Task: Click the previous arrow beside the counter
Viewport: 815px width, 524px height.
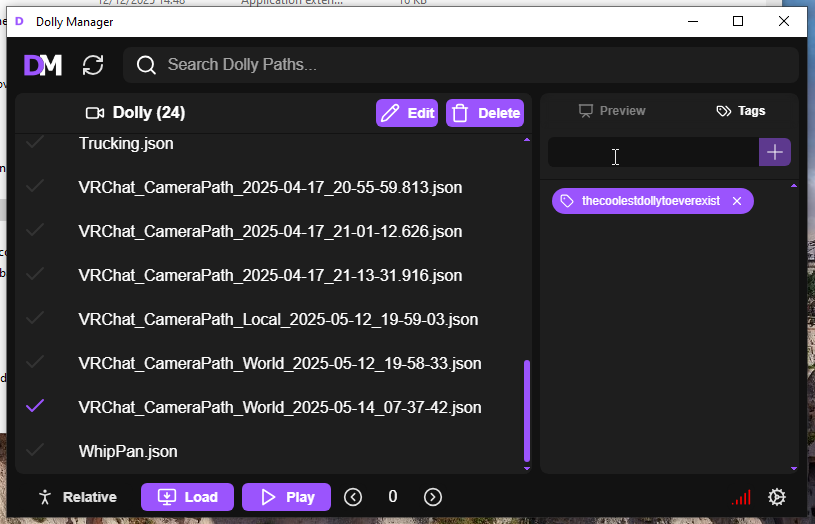Action: pyautogui.click(x=353, y=497)
